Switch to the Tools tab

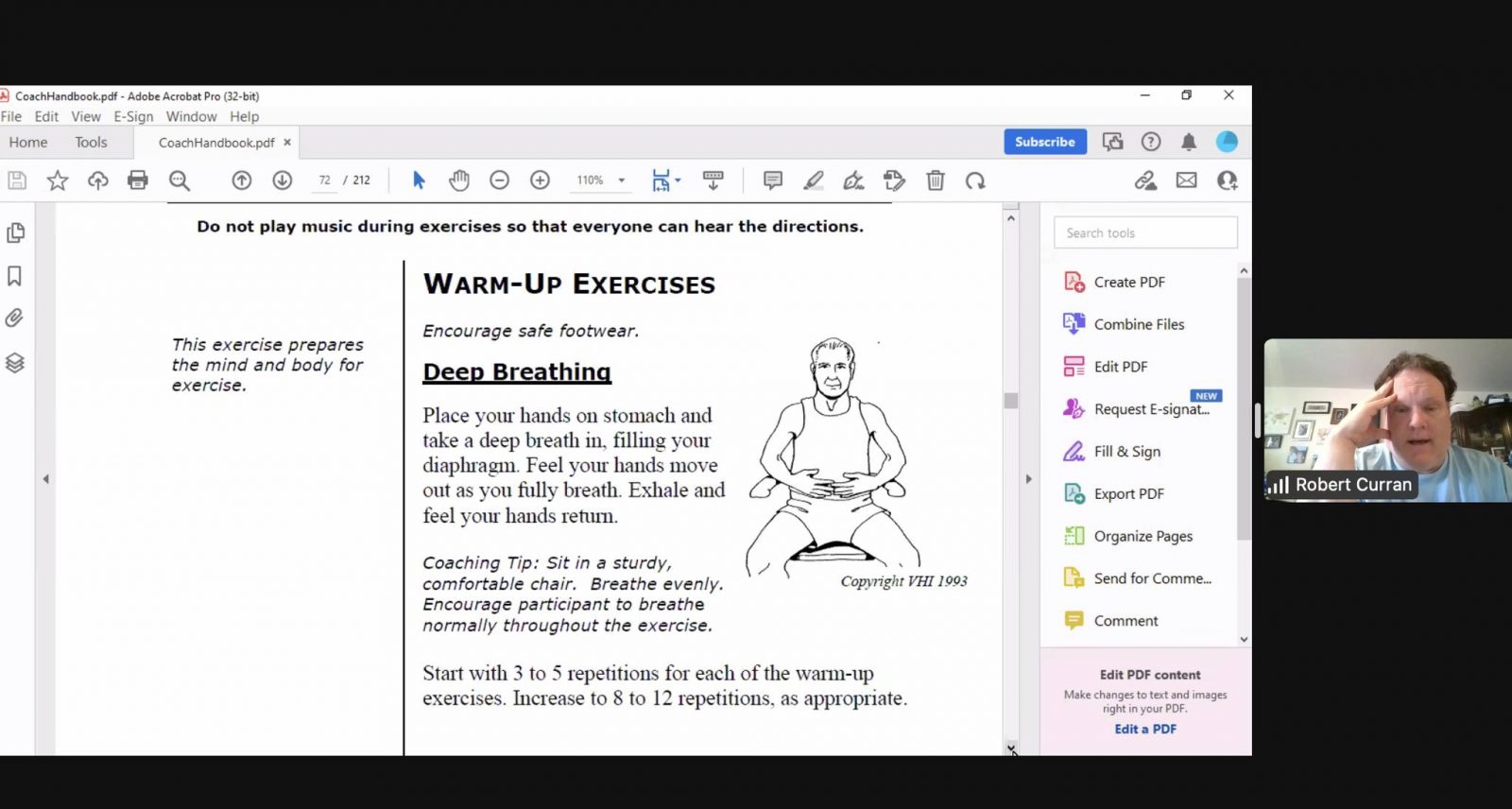point(91,143)
